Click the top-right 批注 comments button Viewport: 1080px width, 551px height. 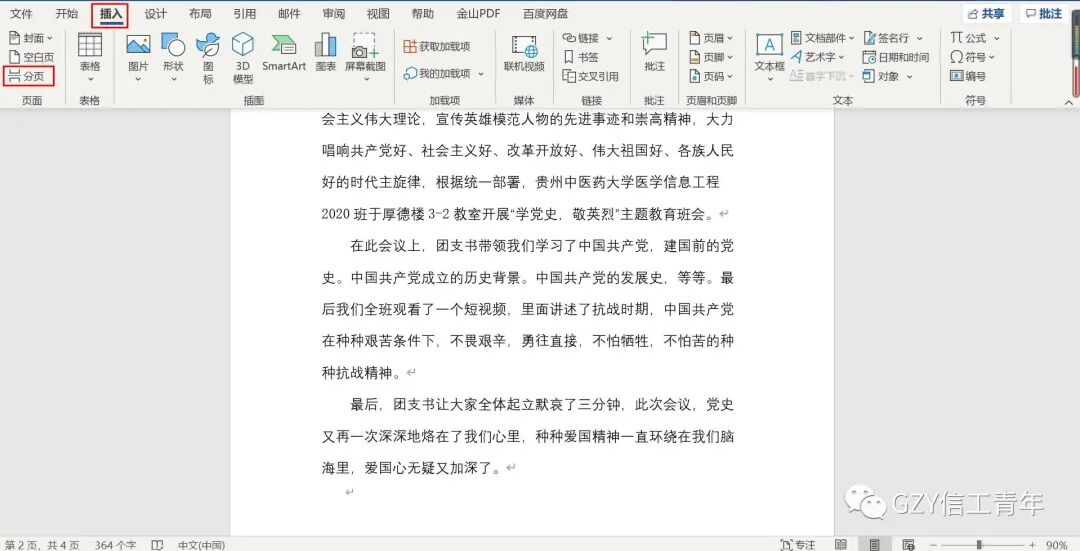(x=1043, y=14)
